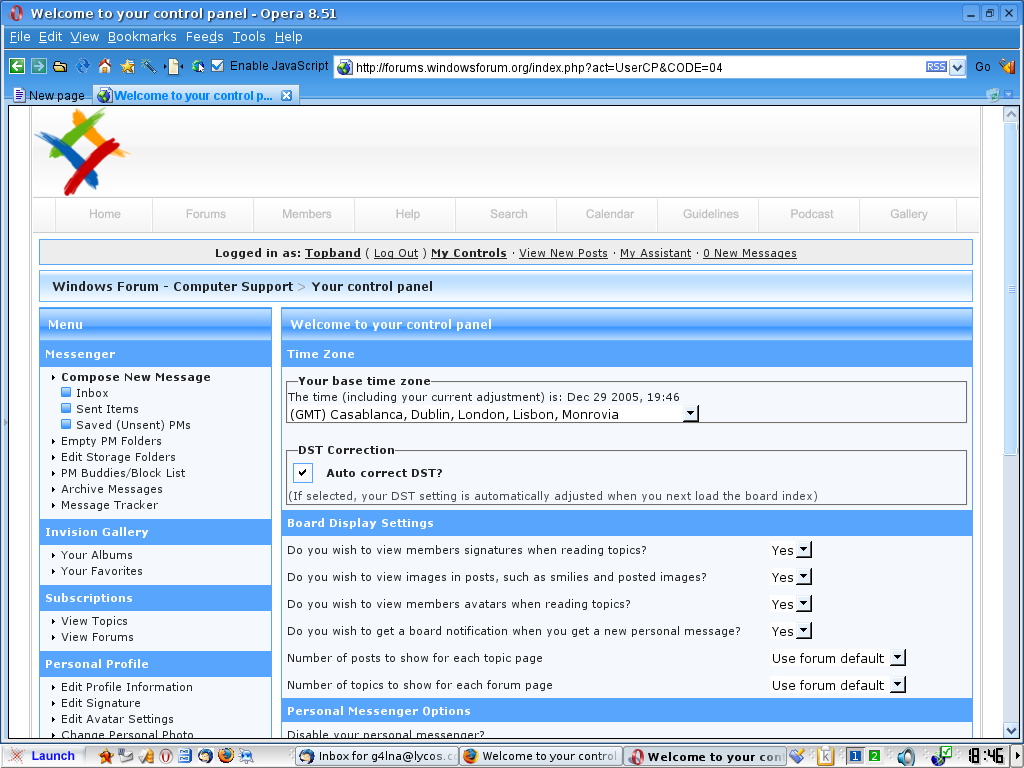Click the View New Posts link
Image resolution: width=1024 pixels, height=768 pixels.
click(563, 253)
